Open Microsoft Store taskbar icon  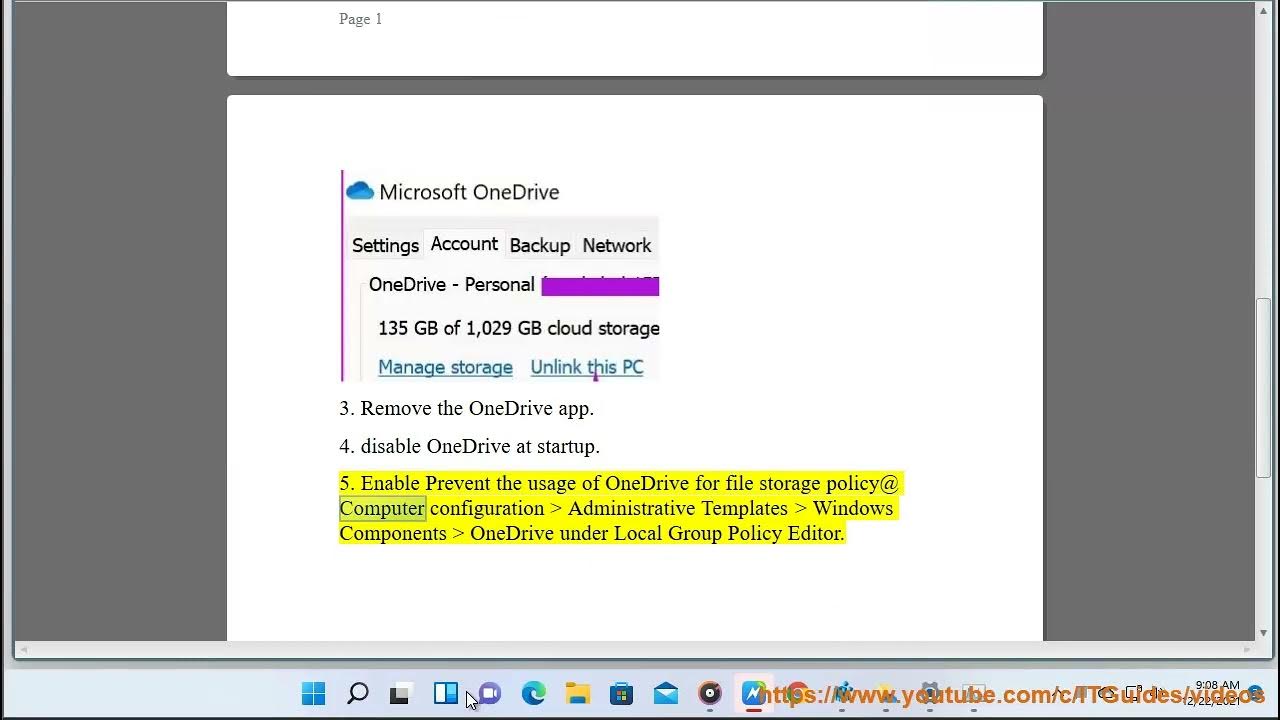tap(621, 693)
